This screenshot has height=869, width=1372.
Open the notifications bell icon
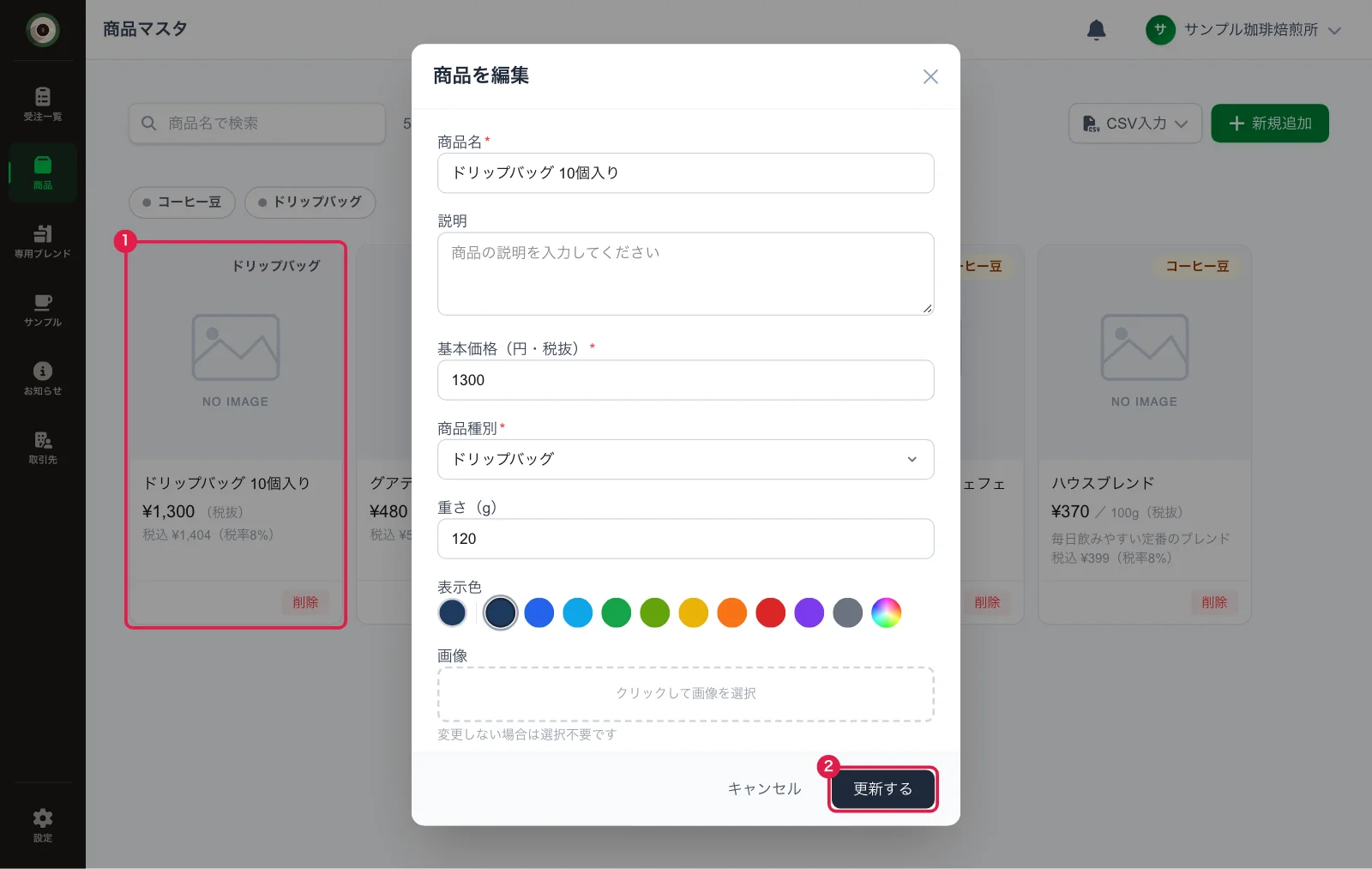1096,30
